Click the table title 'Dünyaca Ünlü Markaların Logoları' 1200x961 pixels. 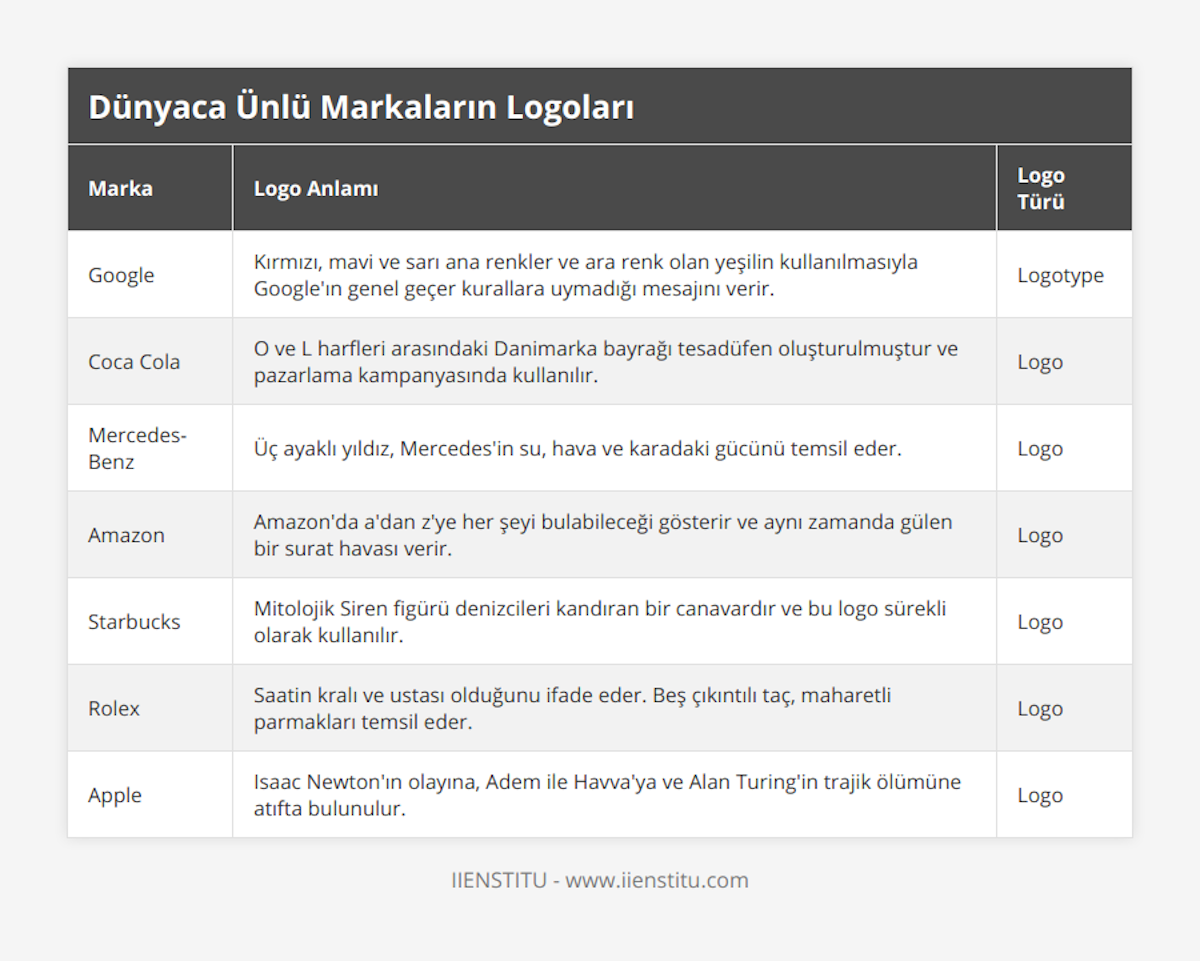tap(361, 107)
